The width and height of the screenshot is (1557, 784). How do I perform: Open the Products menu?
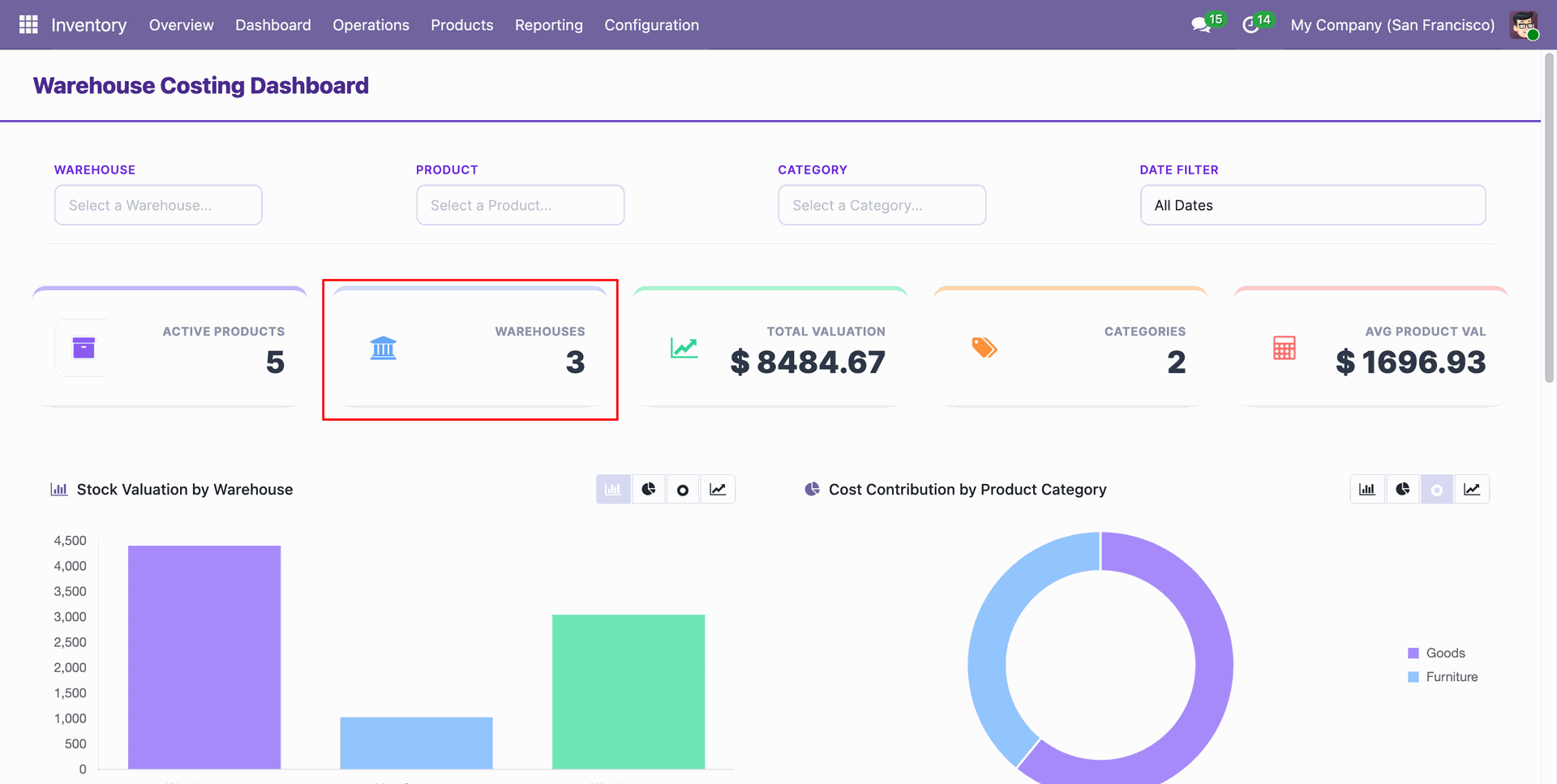pos(462,25)
